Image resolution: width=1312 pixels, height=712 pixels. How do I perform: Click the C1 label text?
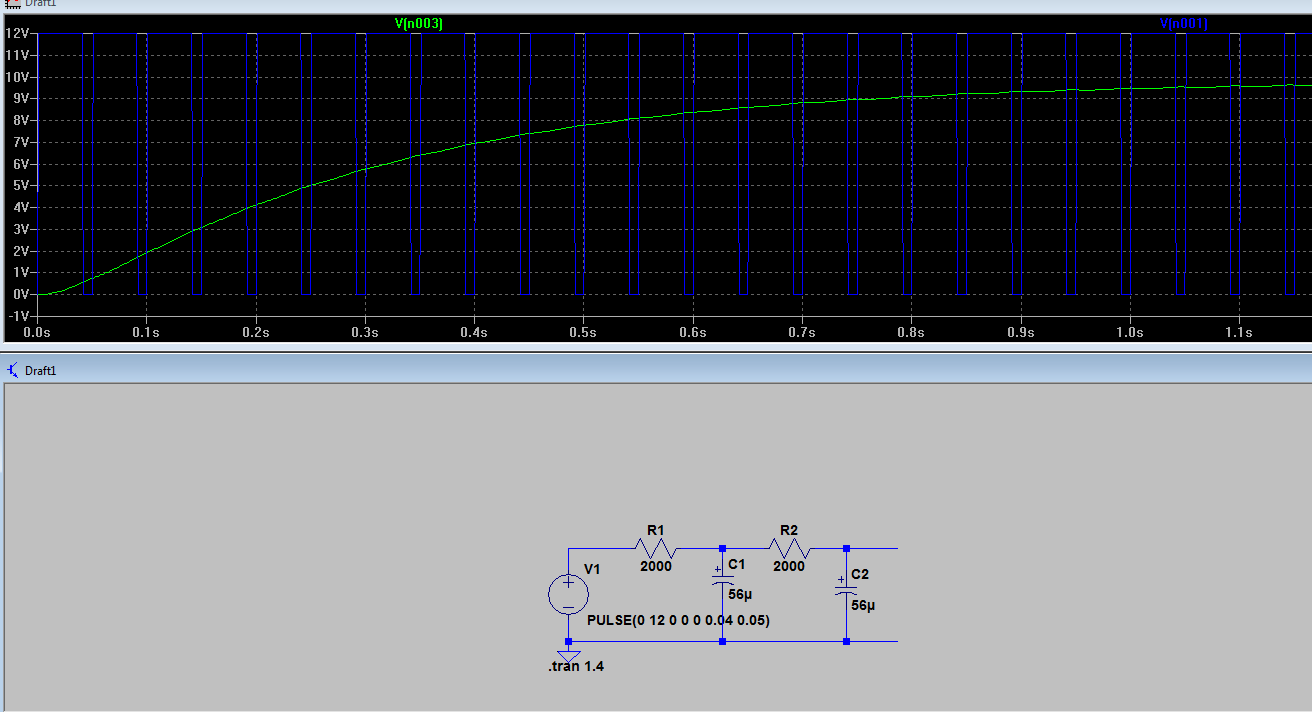[x=737, y=564]
